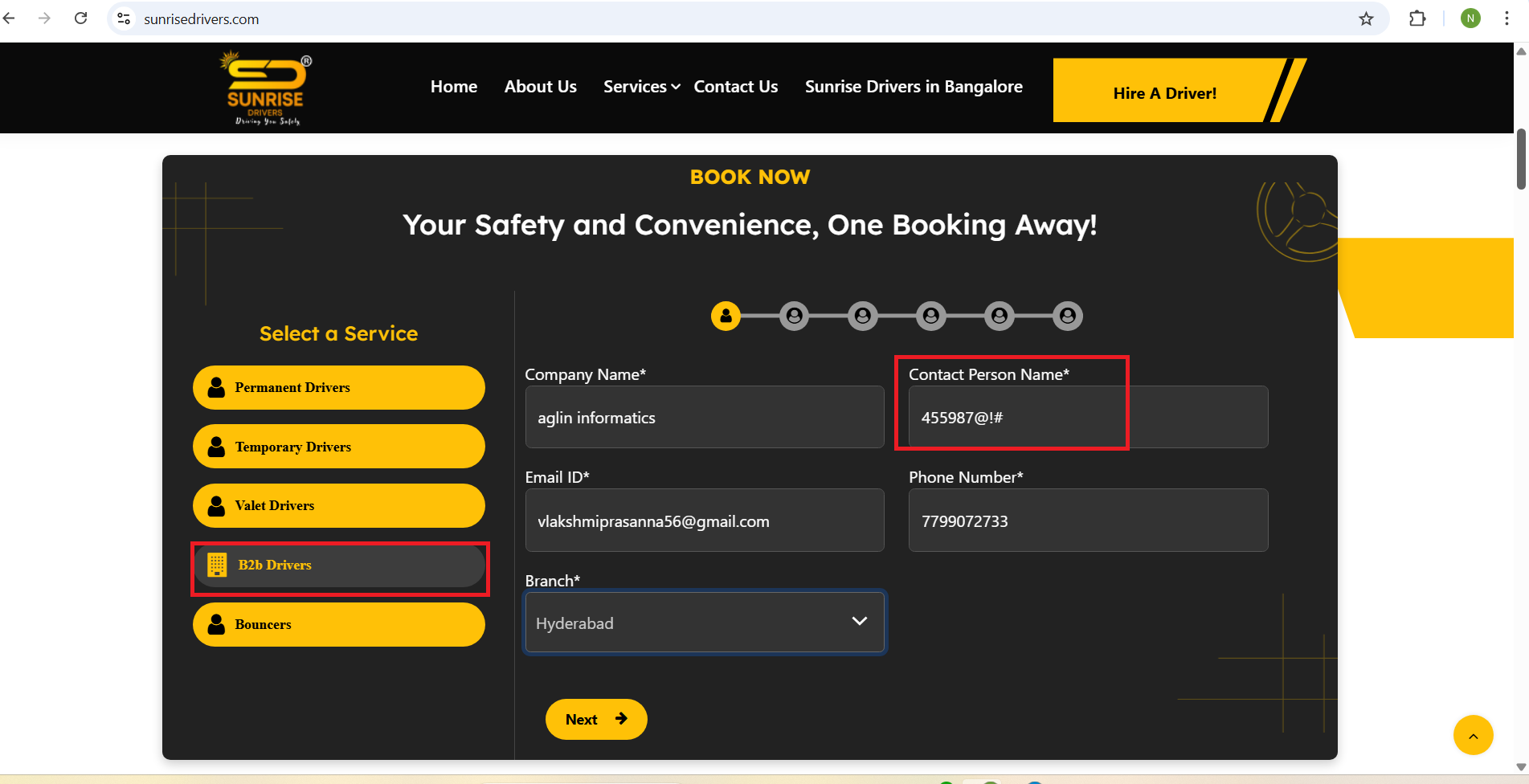
Task: Choose the Bouncers service option
Action: coord(338,624)
